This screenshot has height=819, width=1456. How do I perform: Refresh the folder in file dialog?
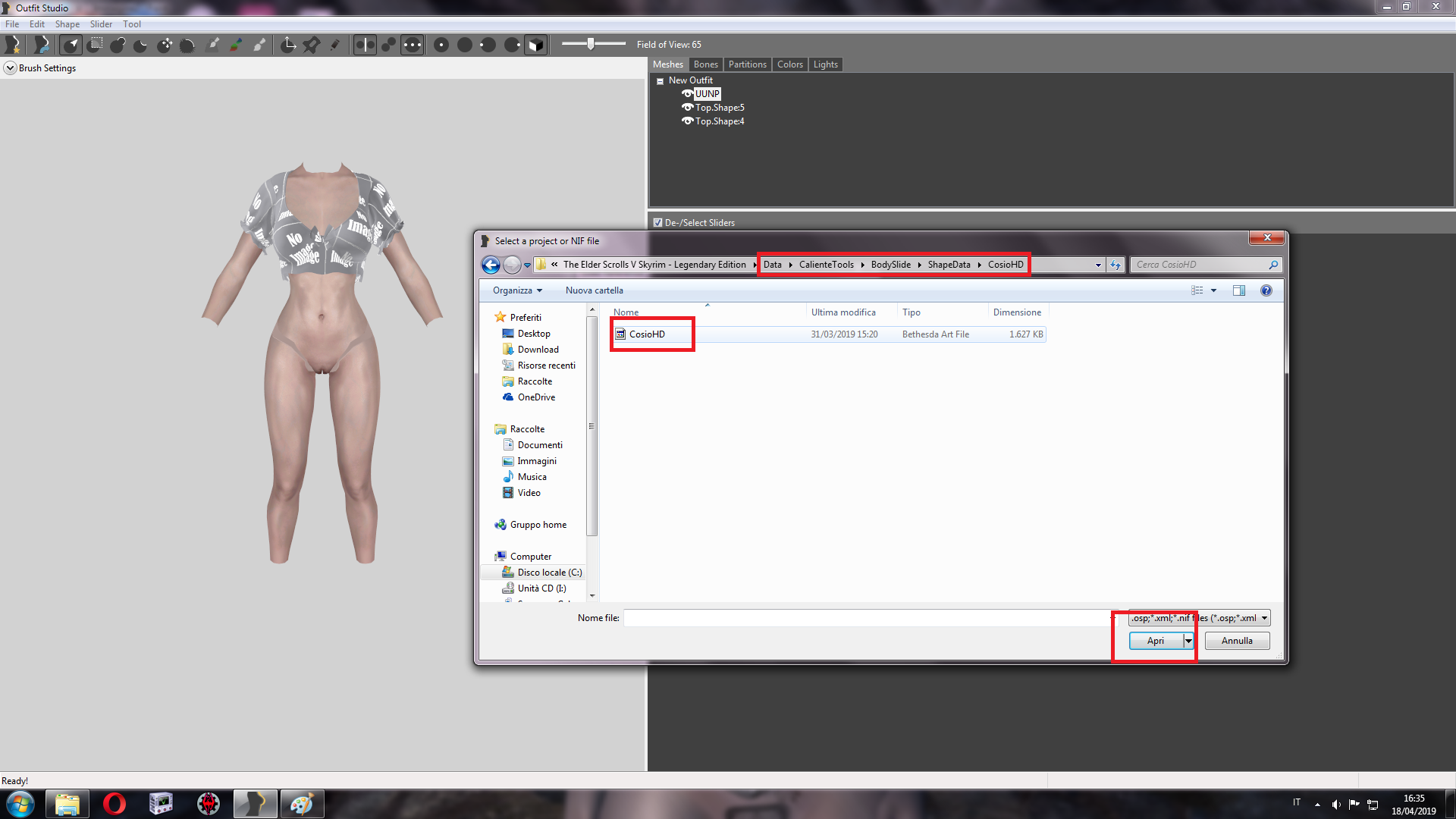(x=1115, y=265)
